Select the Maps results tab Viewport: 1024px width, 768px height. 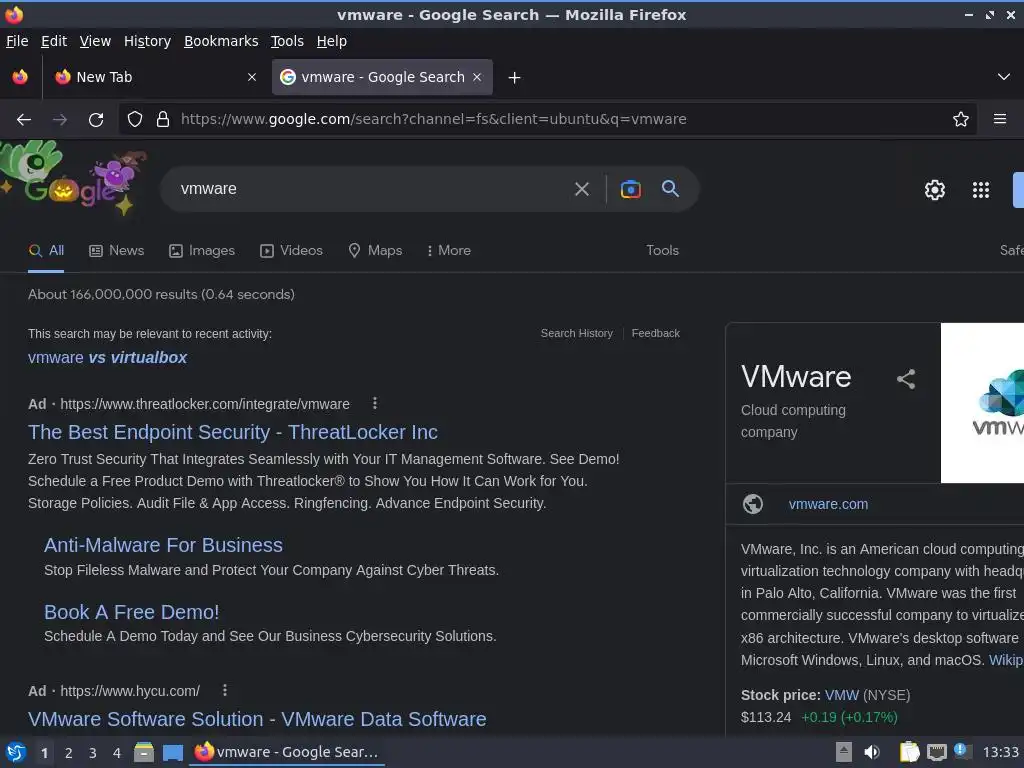(x=376, y=251)
